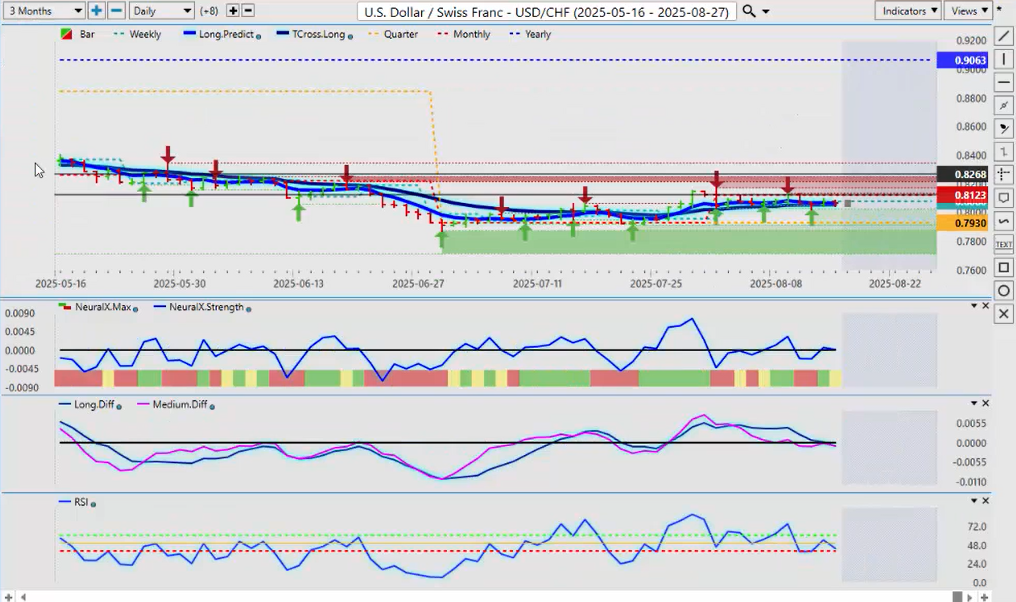
Task: Close the NeuralX indicator panel
Action: point(986,306)
